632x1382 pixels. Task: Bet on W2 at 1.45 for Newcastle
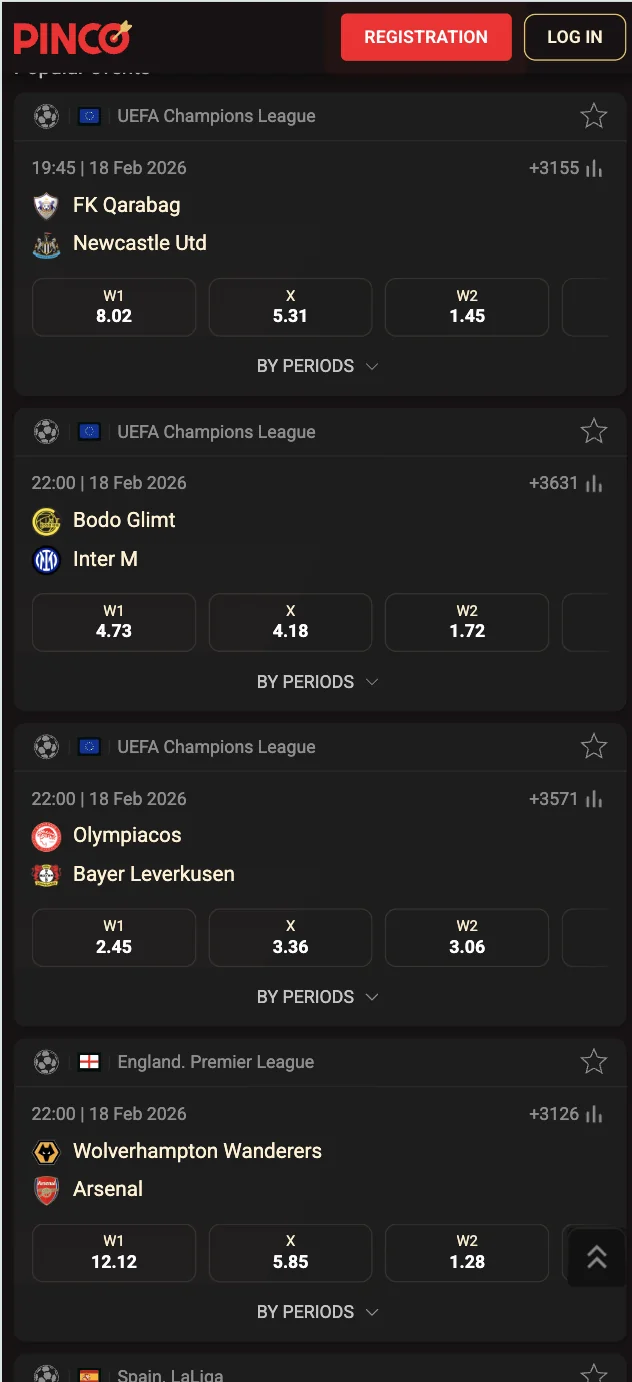(x=467, y=307)
